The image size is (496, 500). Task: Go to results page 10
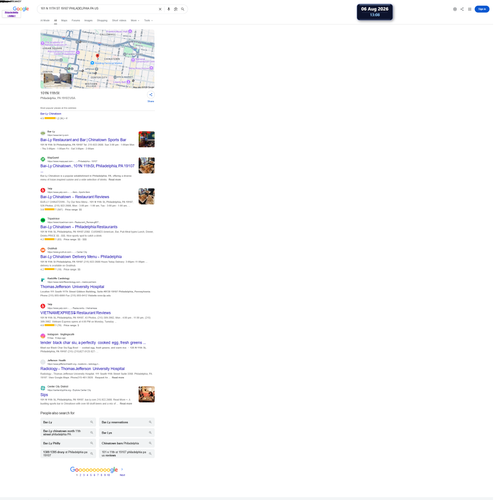(108, 475)
